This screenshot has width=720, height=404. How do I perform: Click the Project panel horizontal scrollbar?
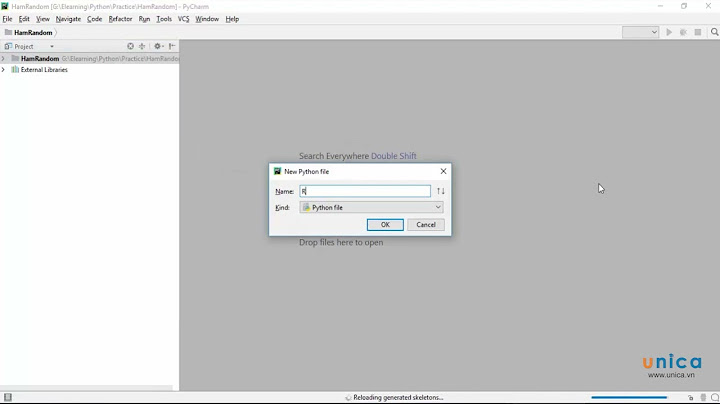pos(86,388)
